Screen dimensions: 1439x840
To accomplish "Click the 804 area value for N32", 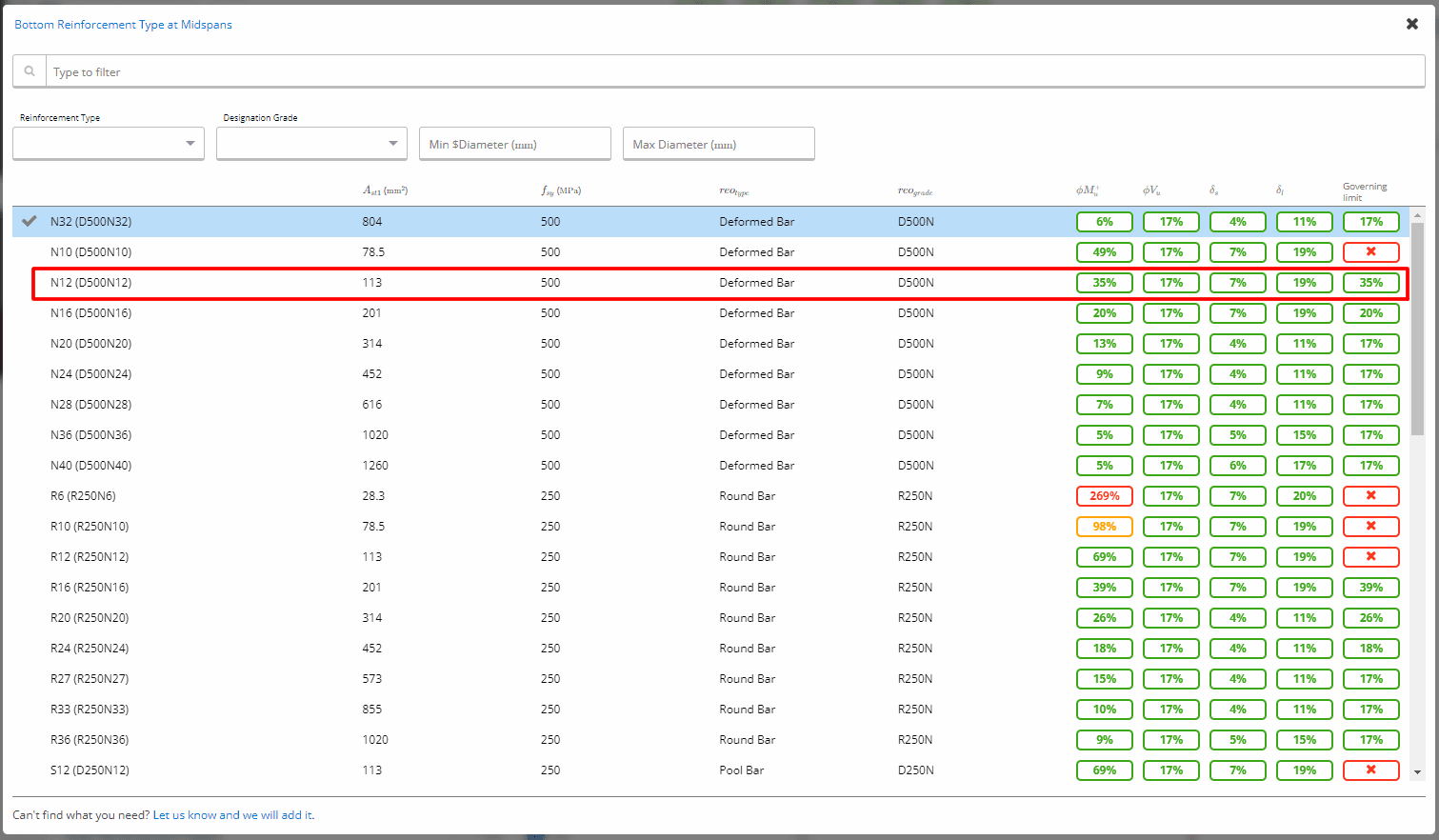I will [x=372, y=222].
